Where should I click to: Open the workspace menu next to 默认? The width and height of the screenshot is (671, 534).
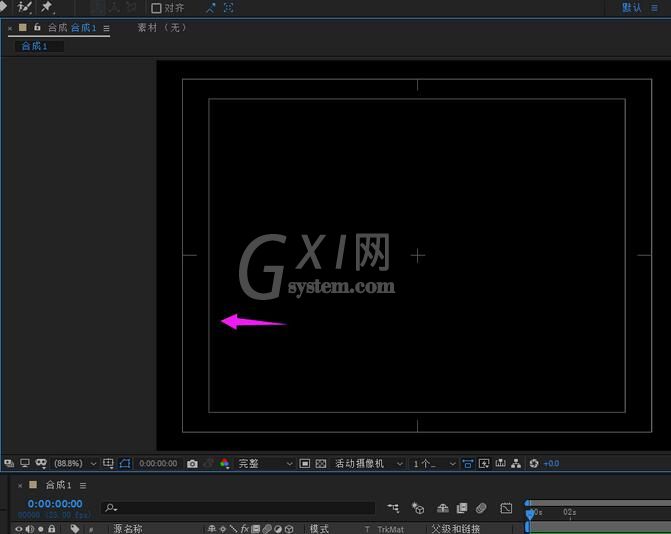pos(654,8)
